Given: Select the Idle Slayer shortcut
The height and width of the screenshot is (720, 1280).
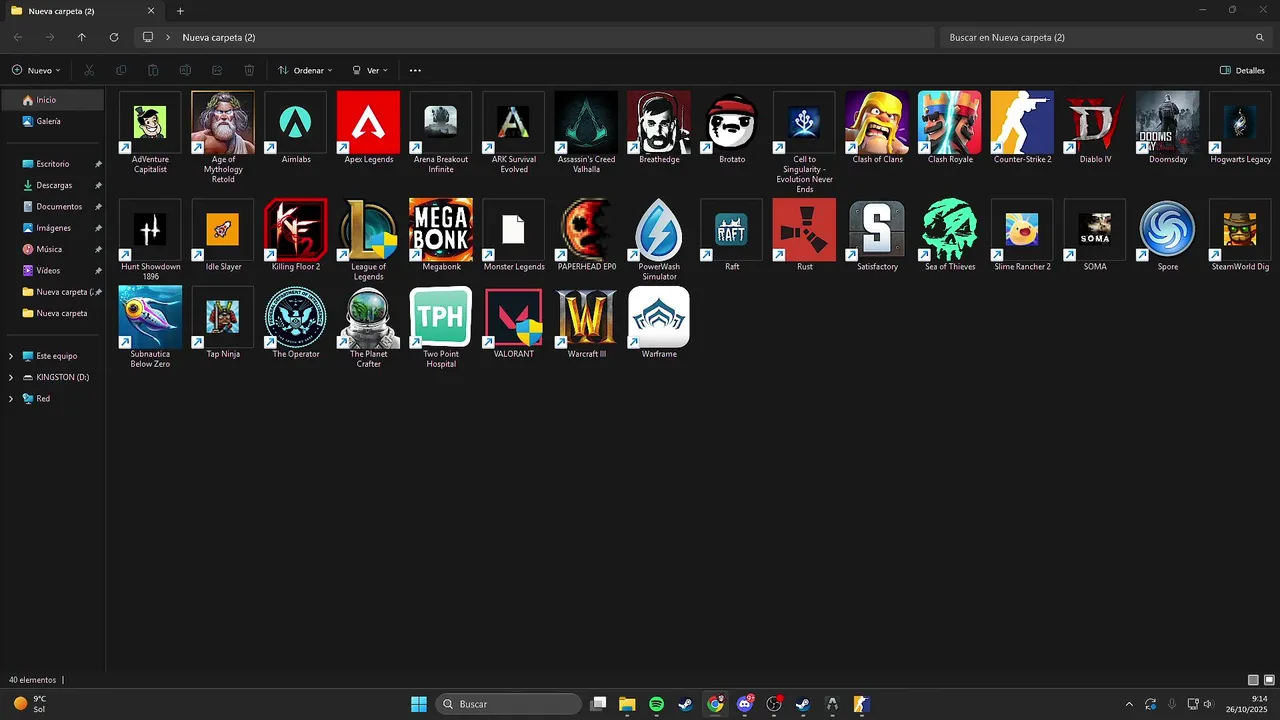Looking at the screenshot, I should point(223,230).
